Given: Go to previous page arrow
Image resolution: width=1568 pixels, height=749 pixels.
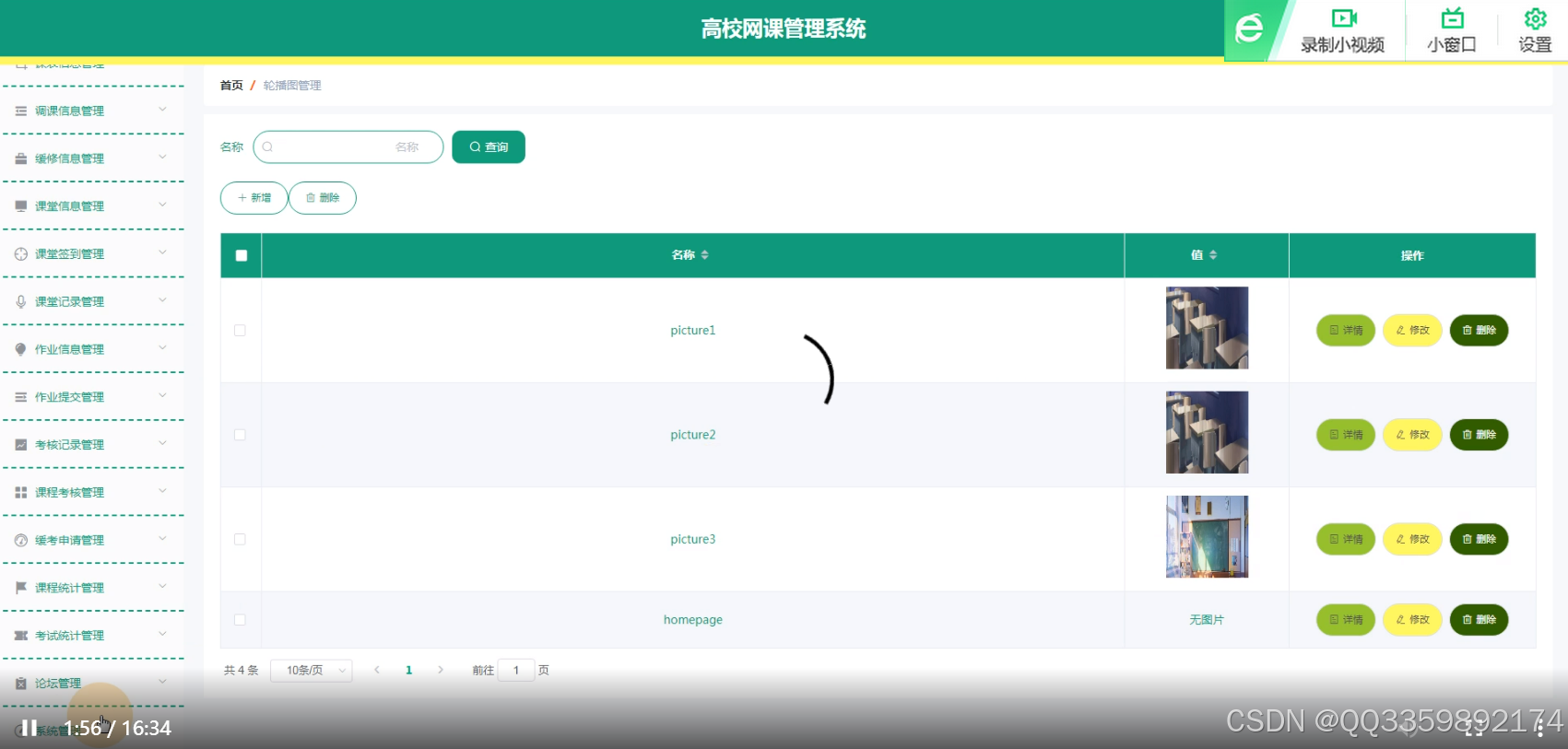Looking at the screenshot, I should coord(377,670).
